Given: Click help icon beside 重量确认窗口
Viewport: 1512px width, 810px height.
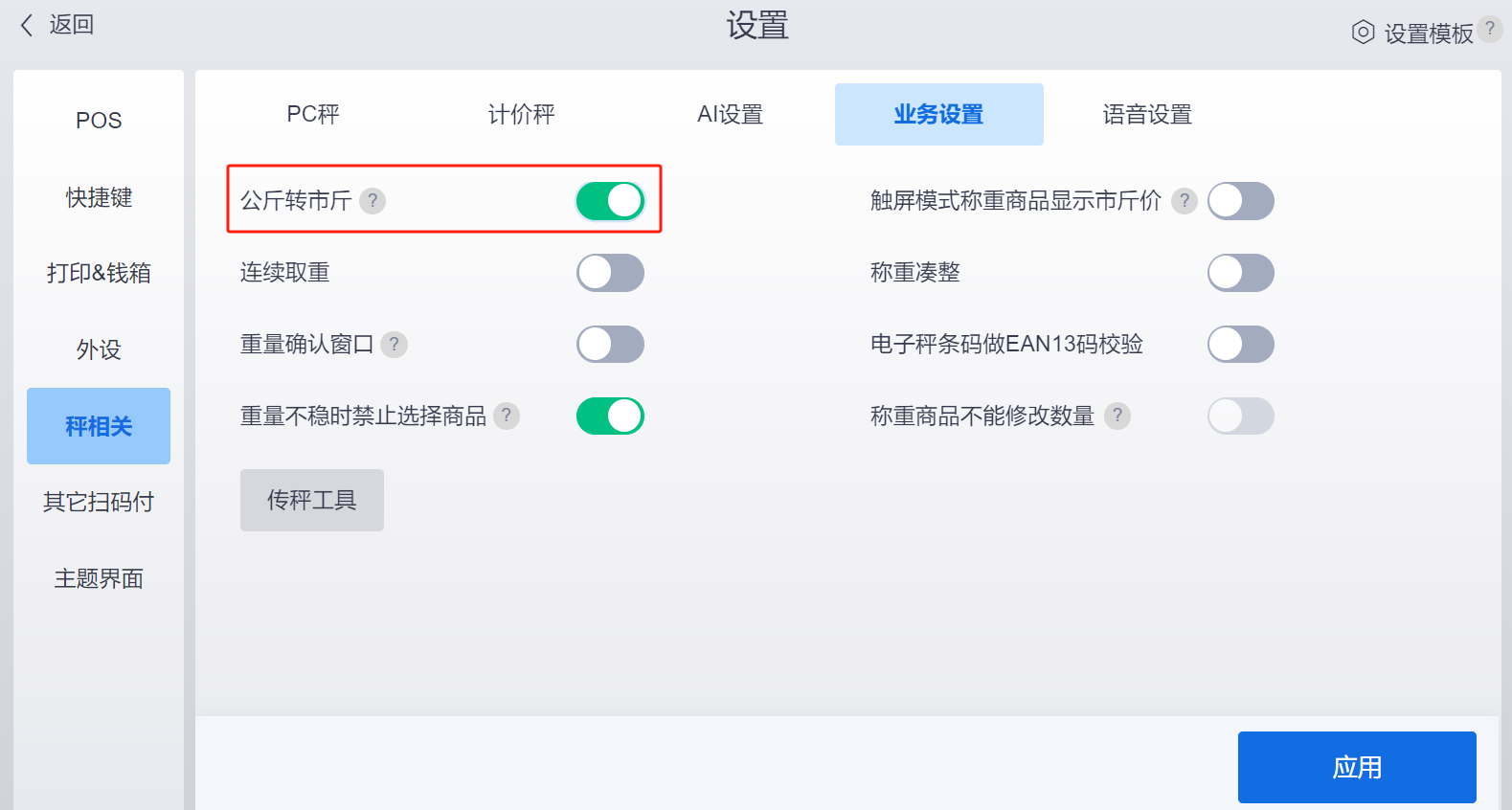Looking at the screenshot, I should pyautogui.click(x=394, y=345).
